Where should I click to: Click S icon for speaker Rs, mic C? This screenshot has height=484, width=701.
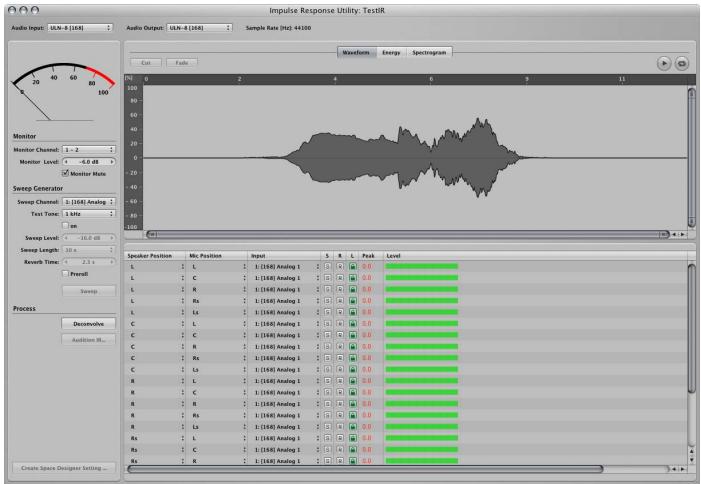coord(327,450)
